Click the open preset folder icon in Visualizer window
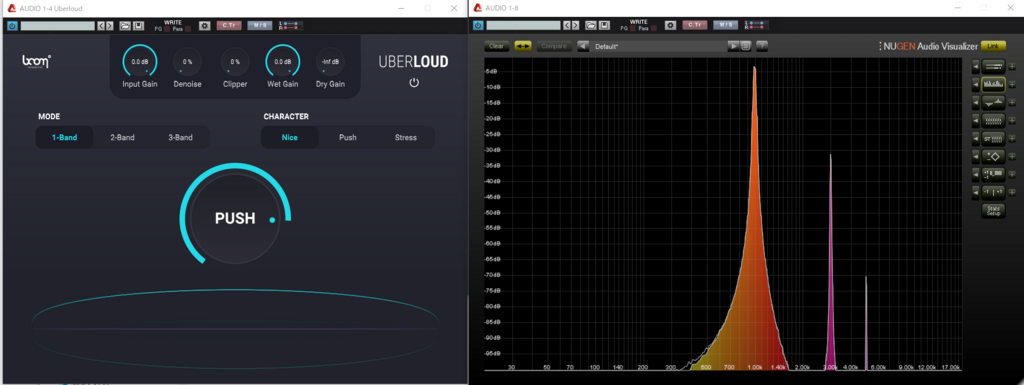 (591, 25)
